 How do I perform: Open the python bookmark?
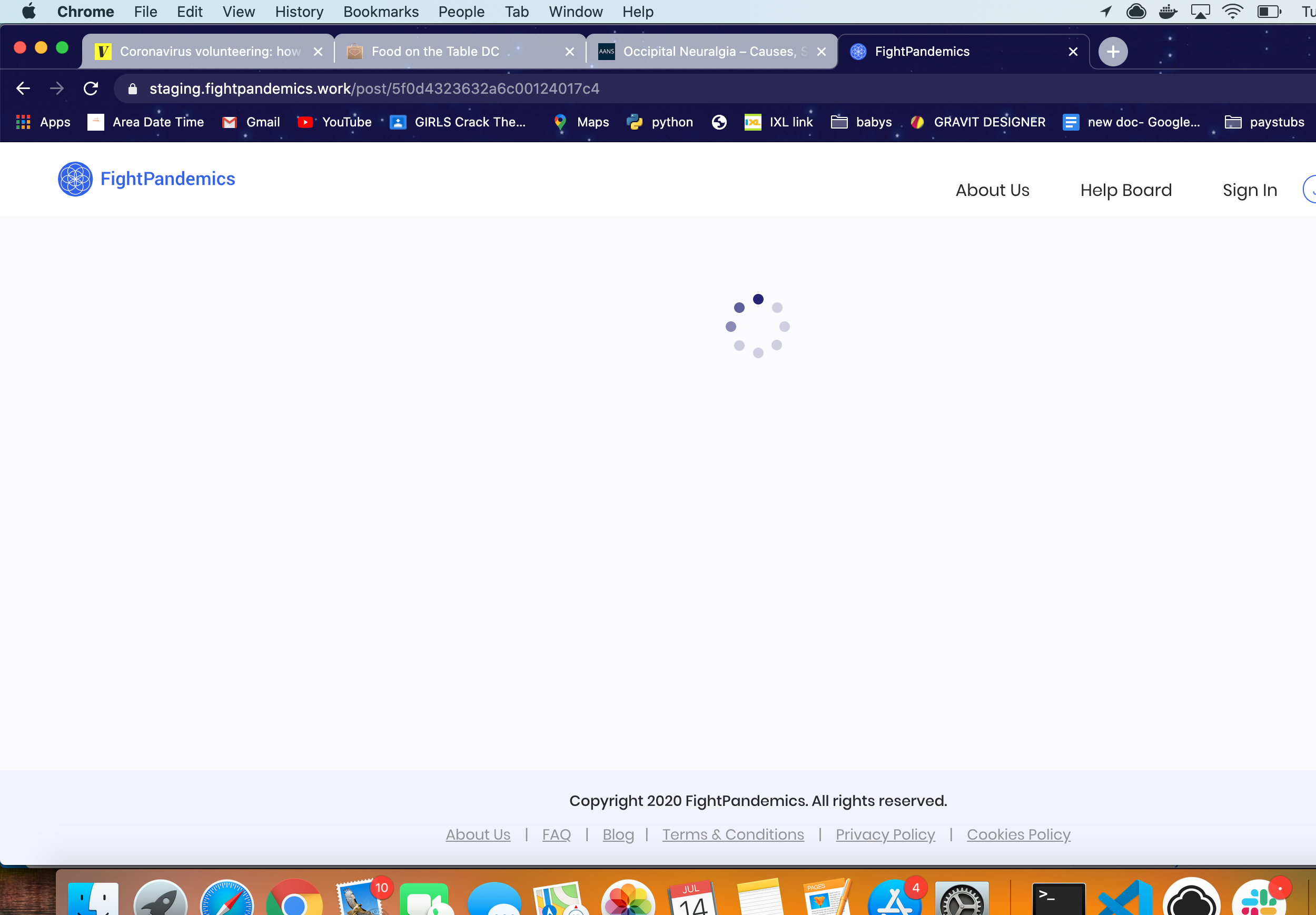pos(660,122)
